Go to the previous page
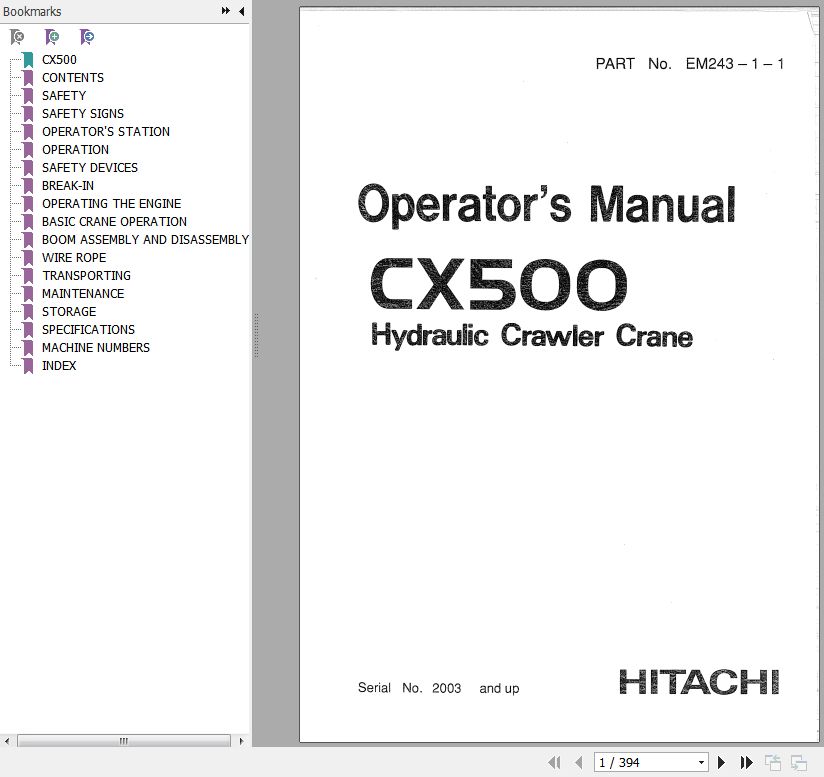This screenshot has height=777, width=824. 578,762
